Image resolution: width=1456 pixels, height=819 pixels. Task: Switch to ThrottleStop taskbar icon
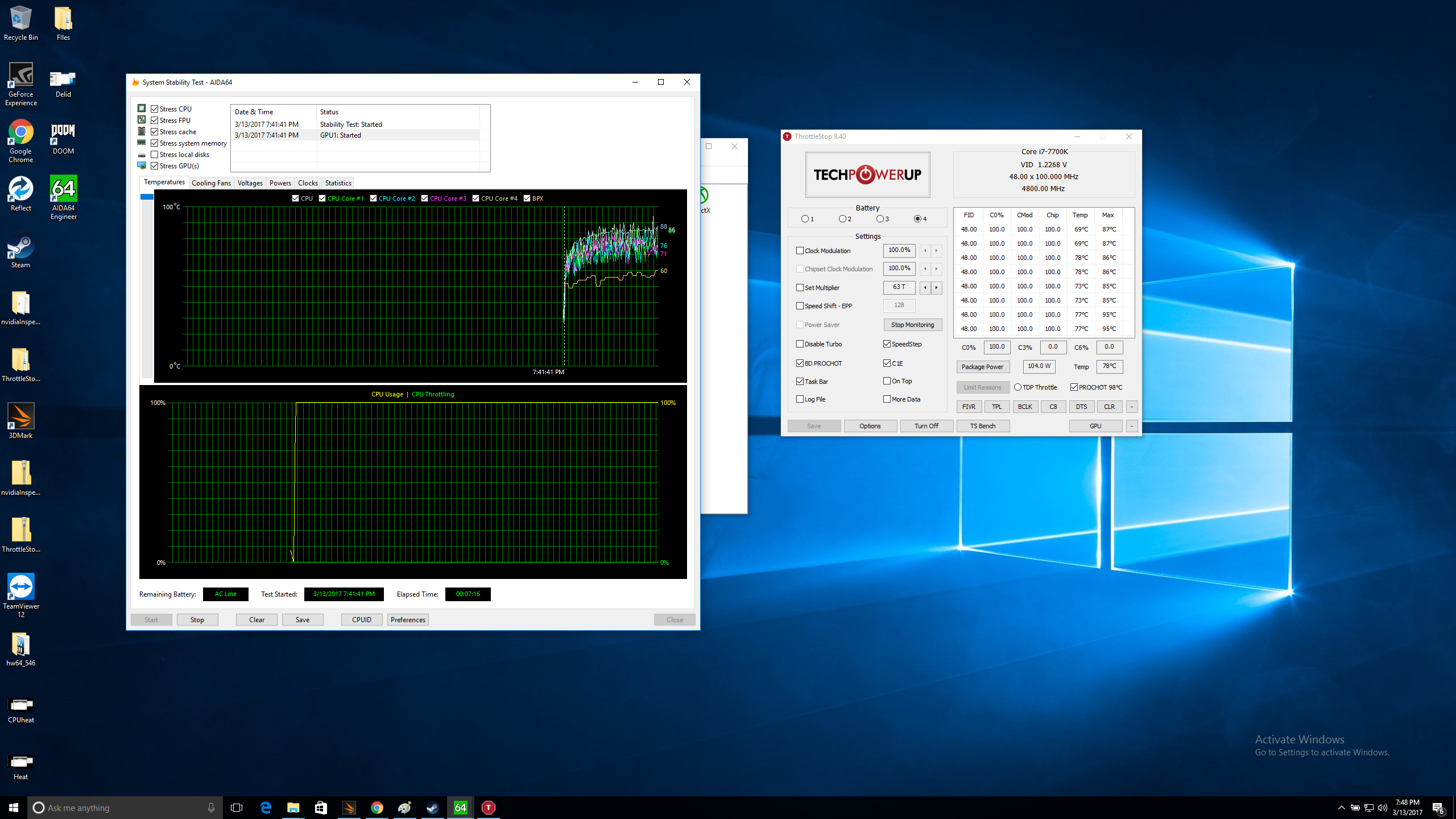click(489, 808)
